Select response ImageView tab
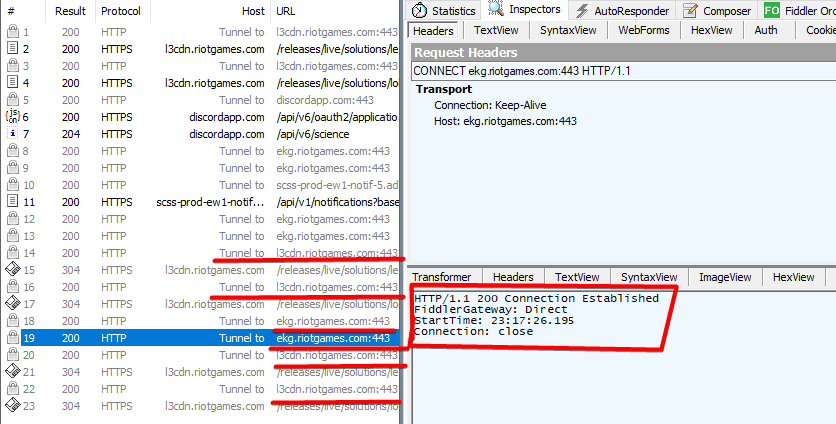836x424 pixels. pos(725,277)
